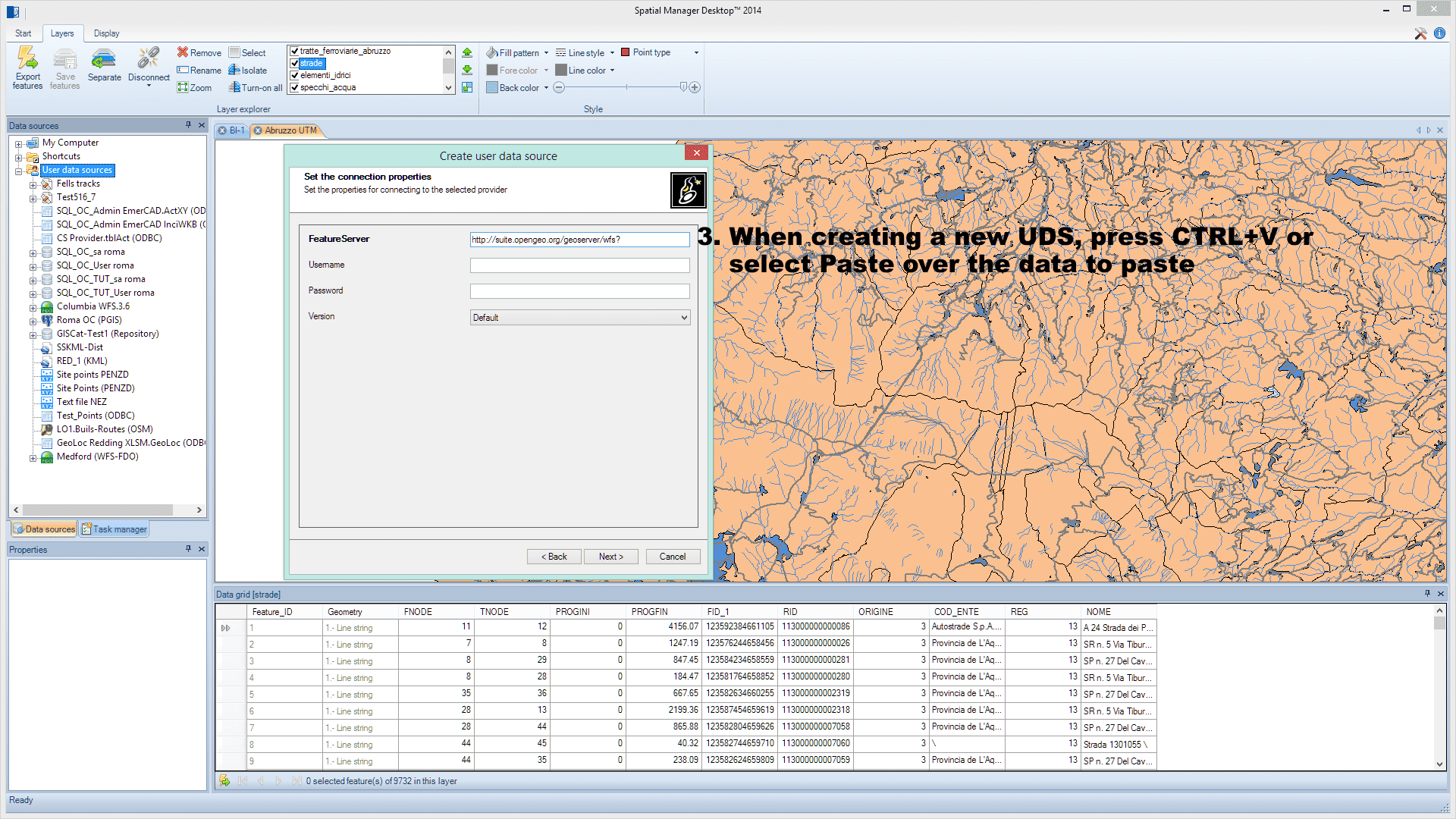The image size is (1456, 819).
Task: Click the Data sources bottom tab
Action: [x=44, y=529]
